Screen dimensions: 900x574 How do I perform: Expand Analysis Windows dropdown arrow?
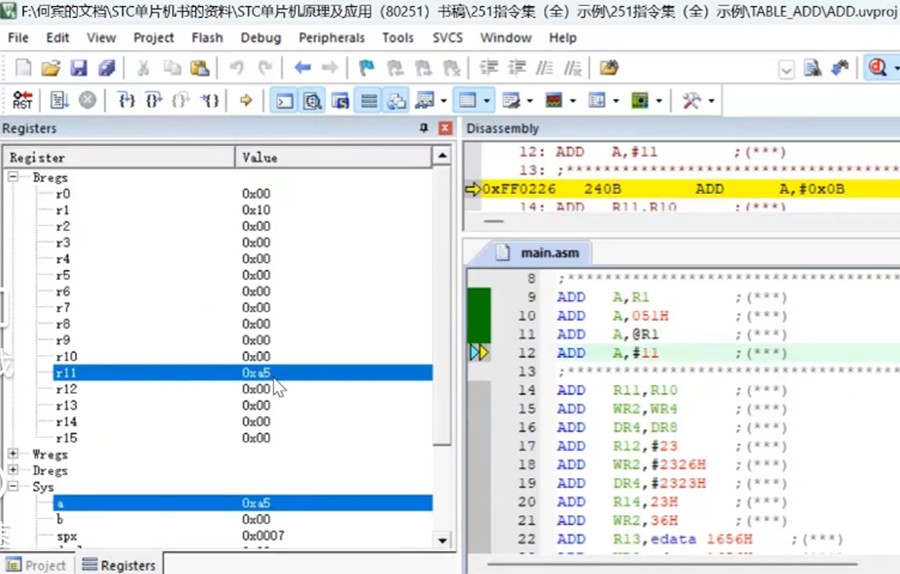pyautogui.click(x=573, y=101)
